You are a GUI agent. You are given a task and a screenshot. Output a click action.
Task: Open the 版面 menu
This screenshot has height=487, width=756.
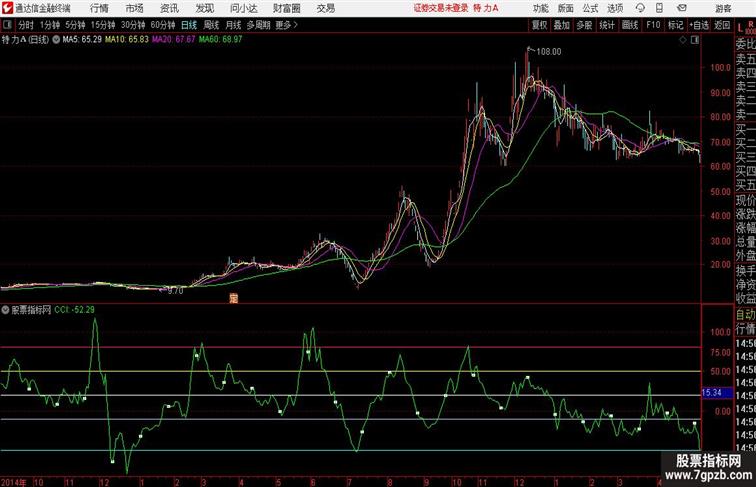(566, 8)
